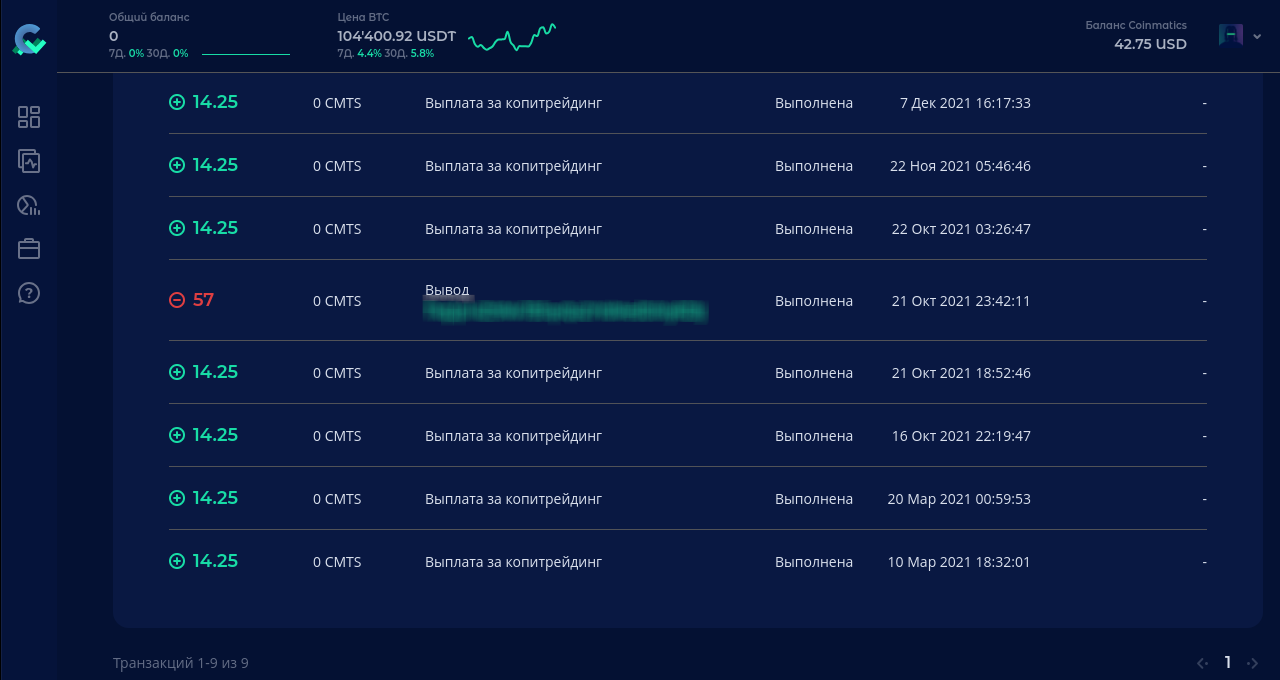Click the BTC price sparkline chart
The image size is (1280, 680).
tap(512, 38)
